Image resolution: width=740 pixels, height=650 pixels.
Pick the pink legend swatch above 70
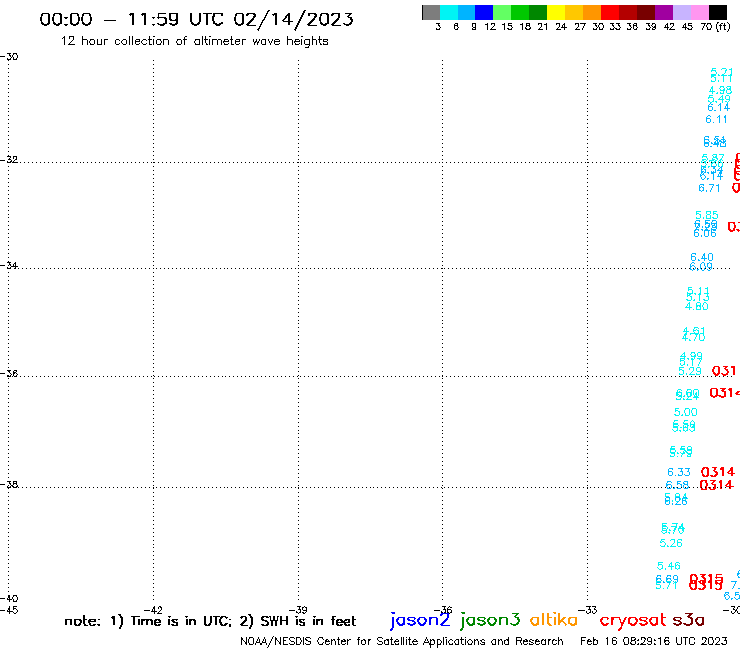[700, 12]
